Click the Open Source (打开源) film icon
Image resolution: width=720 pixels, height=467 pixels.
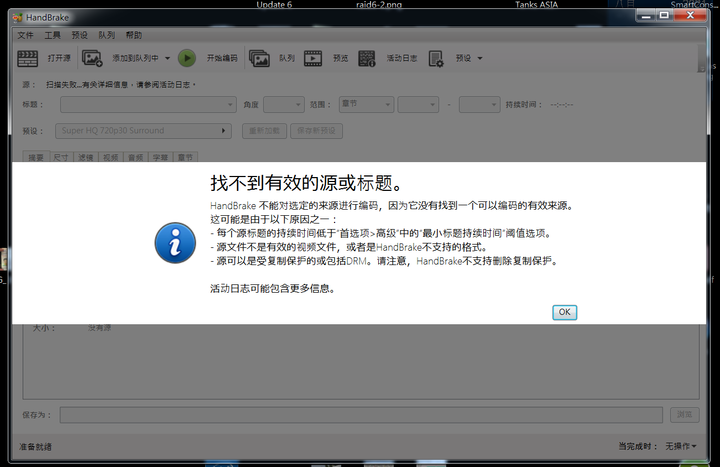29,58
